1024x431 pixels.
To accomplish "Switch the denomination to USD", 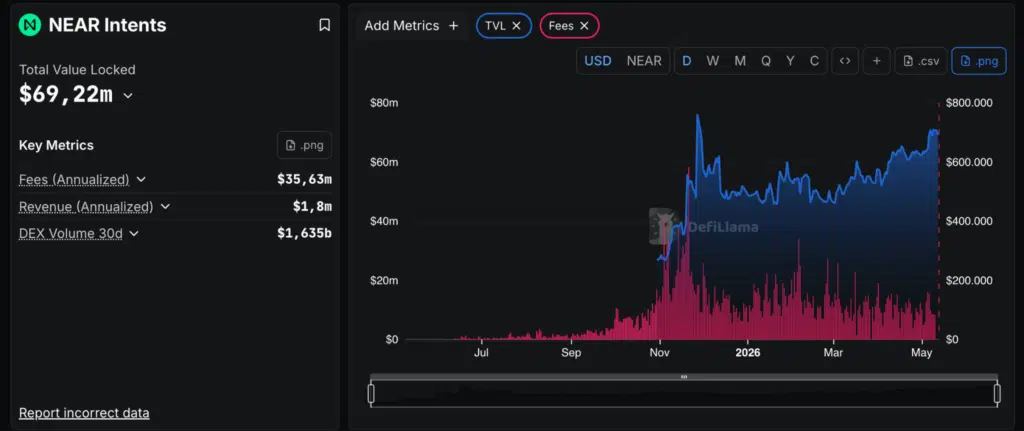I will (x=598, y=61).
